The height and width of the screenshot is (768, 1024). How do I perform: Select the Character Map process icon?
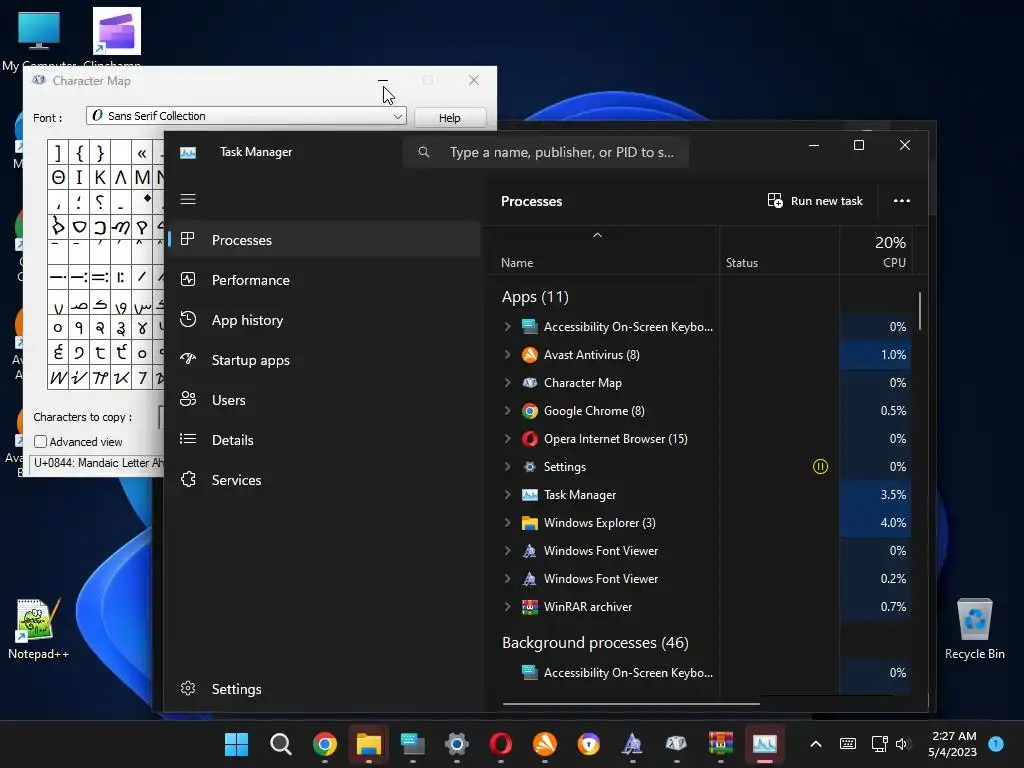(530, 383)
